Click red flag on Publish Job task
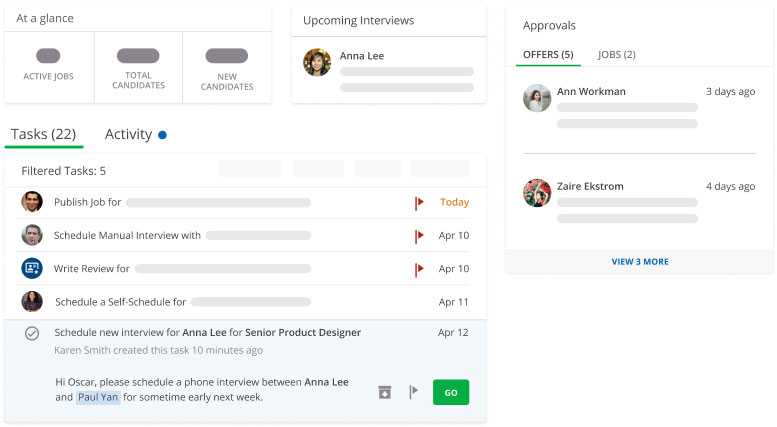777x427 pixels. pos(419,203)
